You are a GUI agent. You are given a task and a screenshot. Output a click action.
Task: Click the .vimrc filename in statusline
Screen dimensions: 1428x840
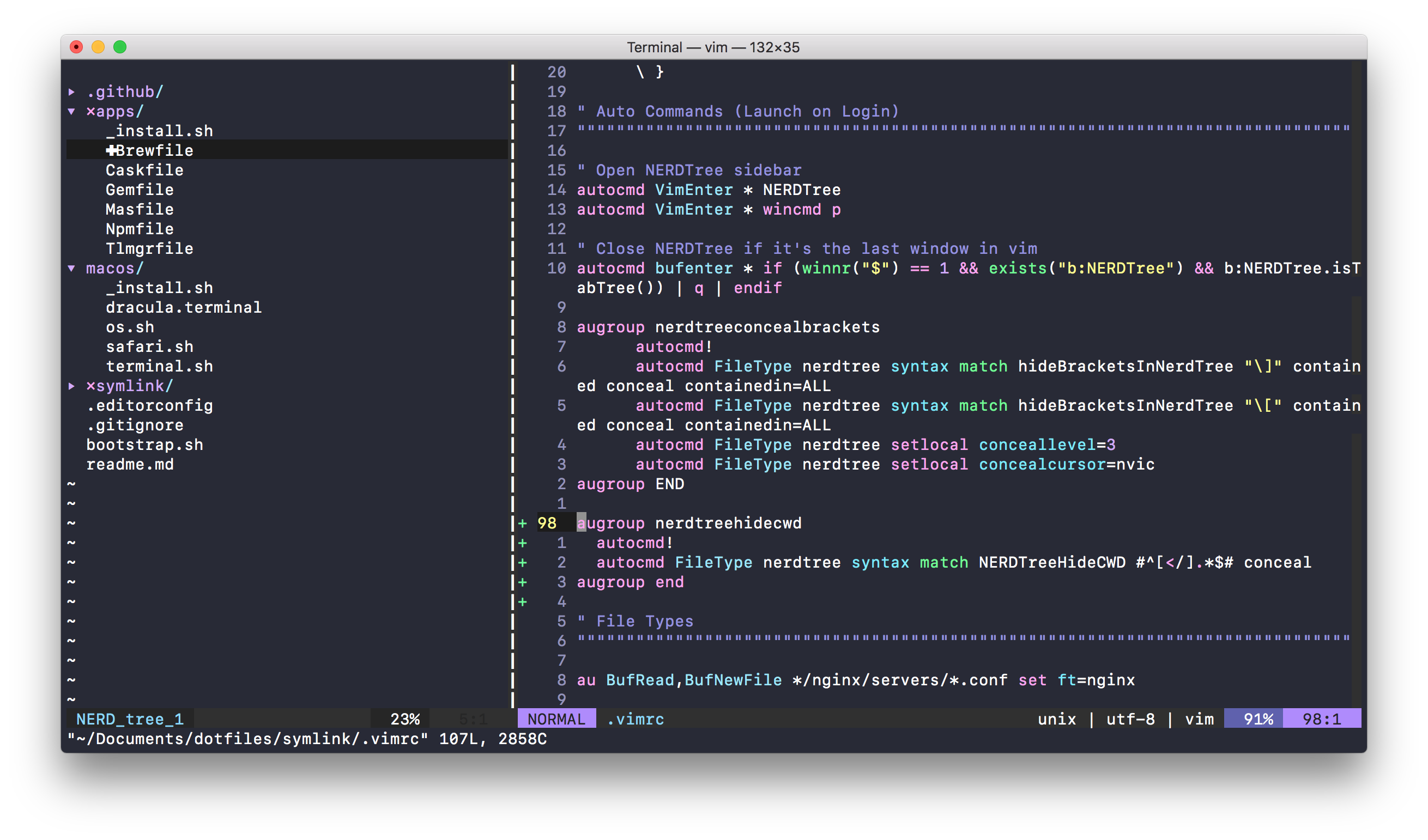click(x=635, y=719)
